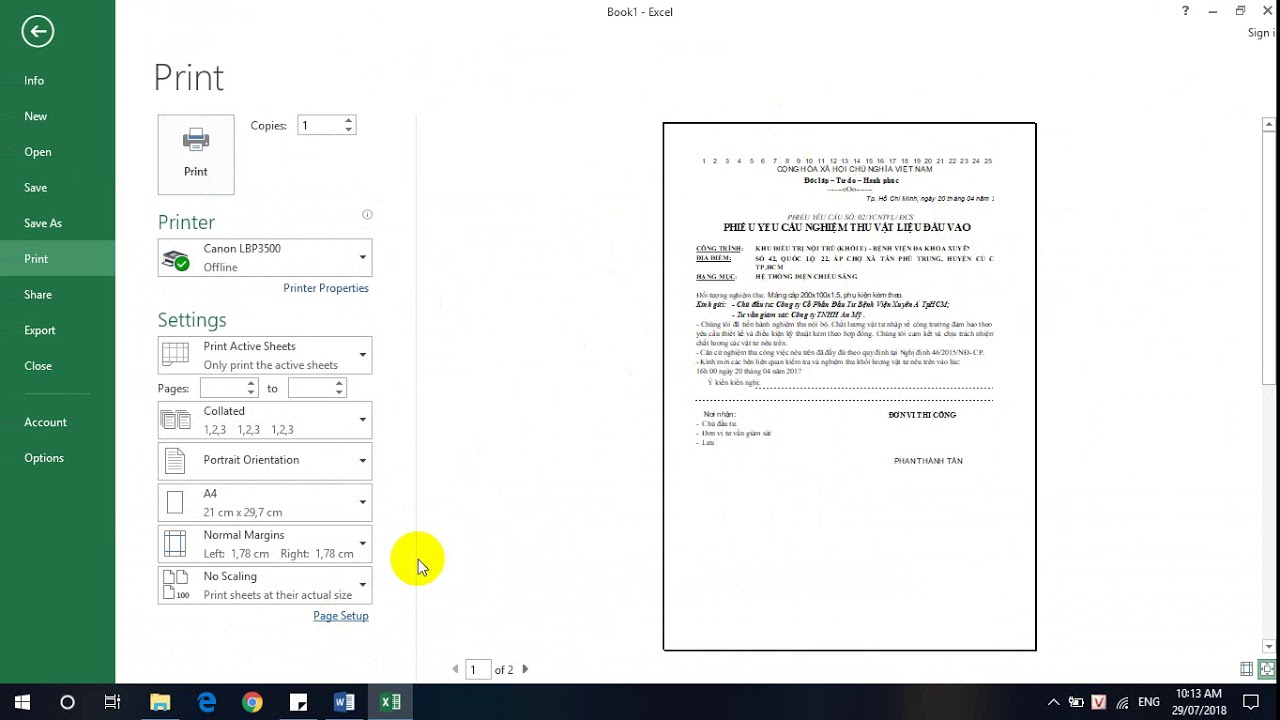Open Task View on taskbar
The image size is (1280, 720).
(x=112, y=702)
